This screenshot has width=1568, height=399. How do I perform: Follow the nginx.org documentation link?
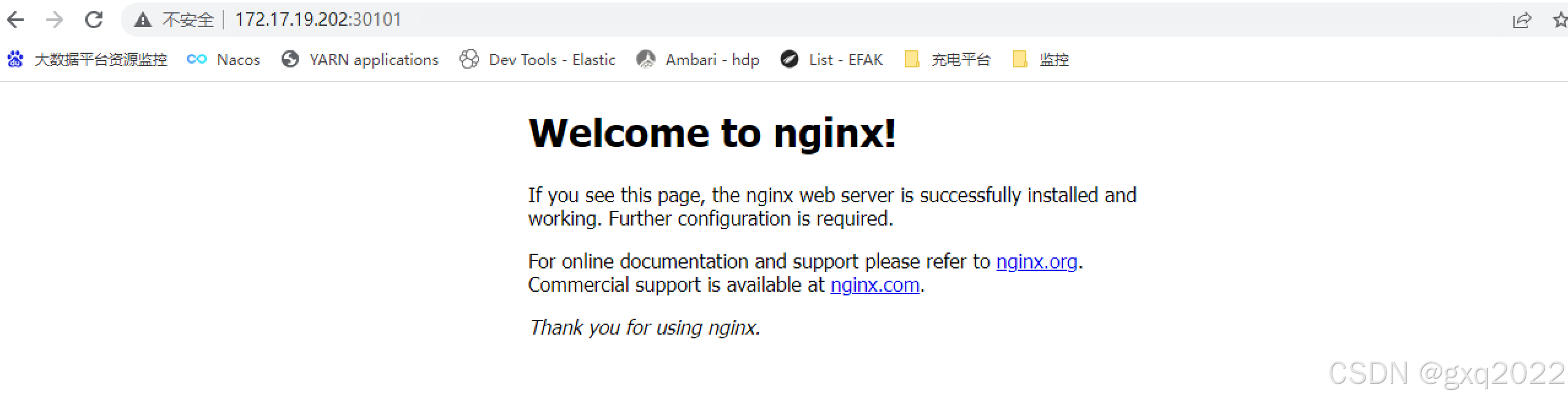(1037, 262)
